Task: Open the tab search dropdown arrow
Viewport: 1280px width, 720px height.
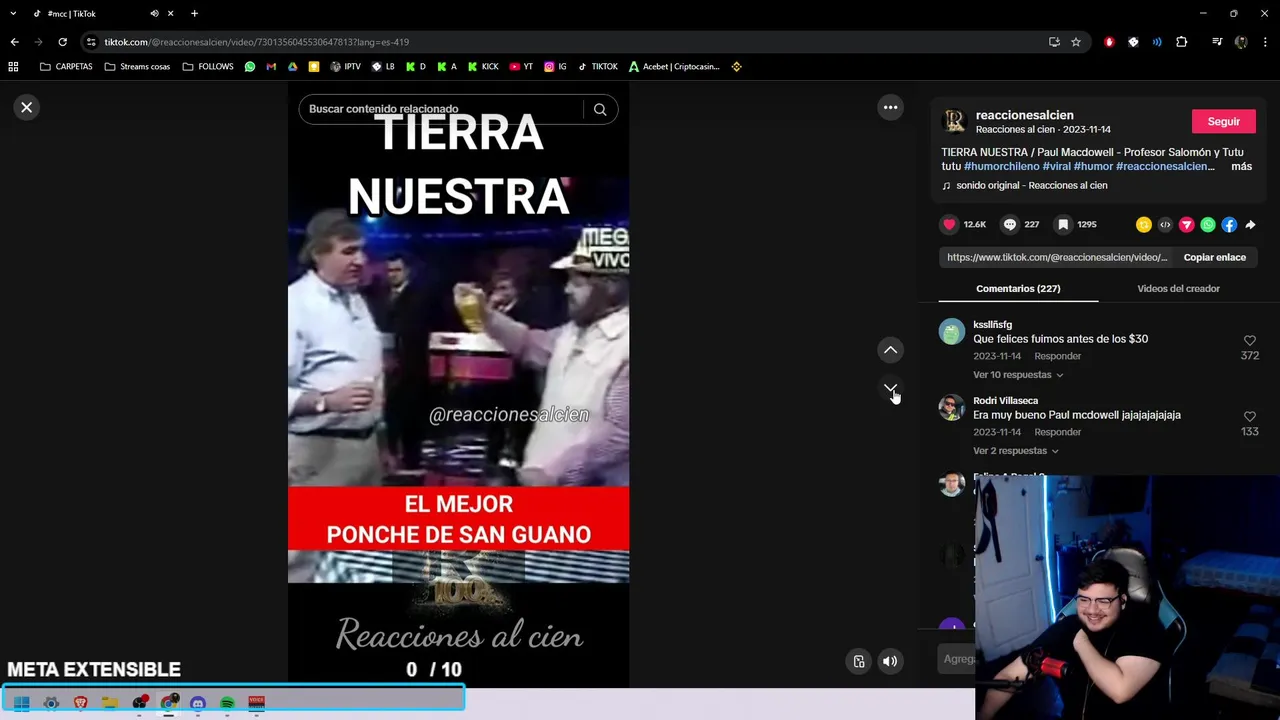Action: point(13,14)
